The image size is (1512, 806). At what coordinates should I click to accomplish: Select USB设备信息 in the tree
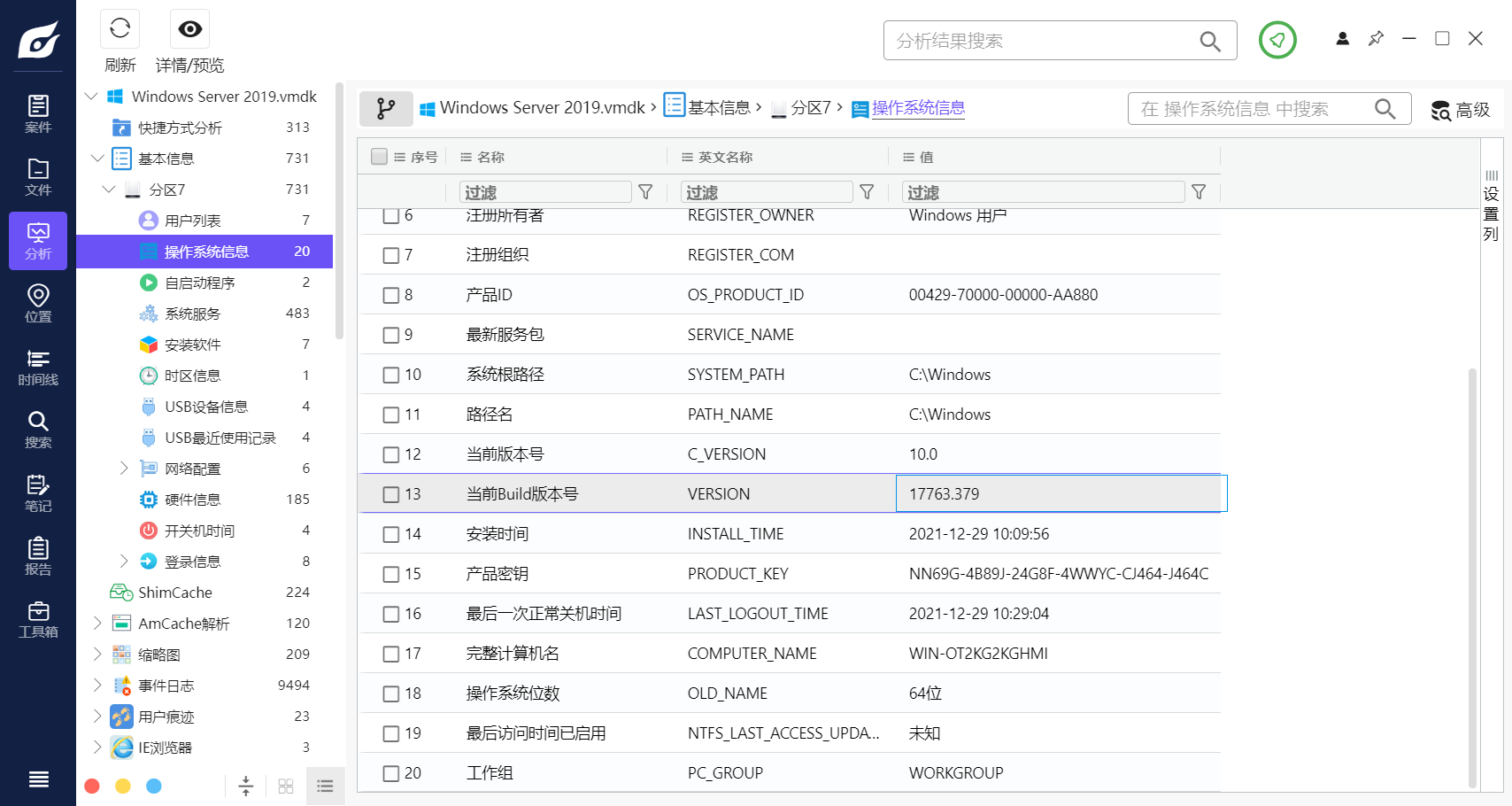(x=204, y=407)
